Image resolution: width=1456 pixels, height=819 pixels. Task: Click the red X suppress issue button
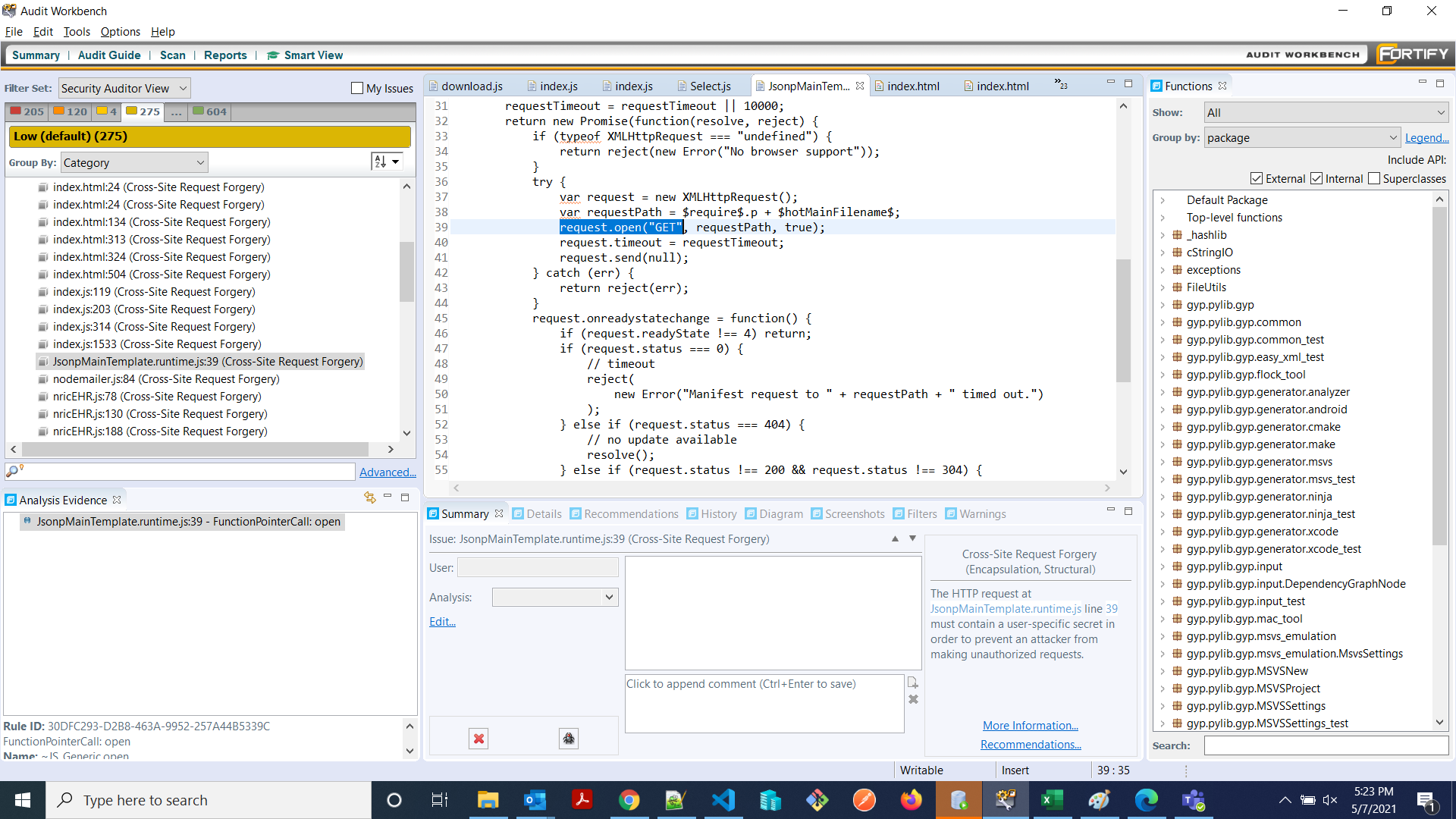click(479, 739)
